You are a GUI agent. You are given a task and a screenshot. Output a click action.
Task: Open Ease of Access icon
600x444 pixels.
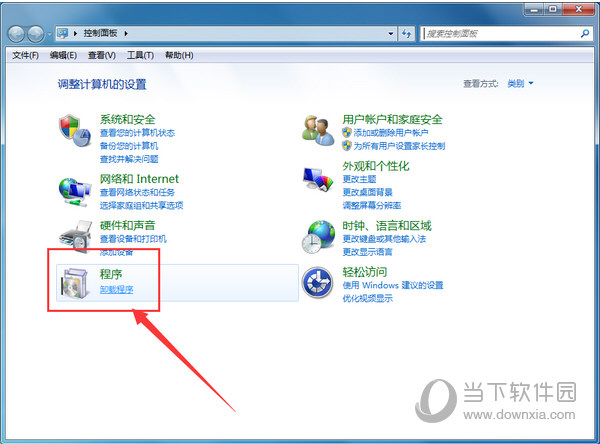(x=318, y=283)
